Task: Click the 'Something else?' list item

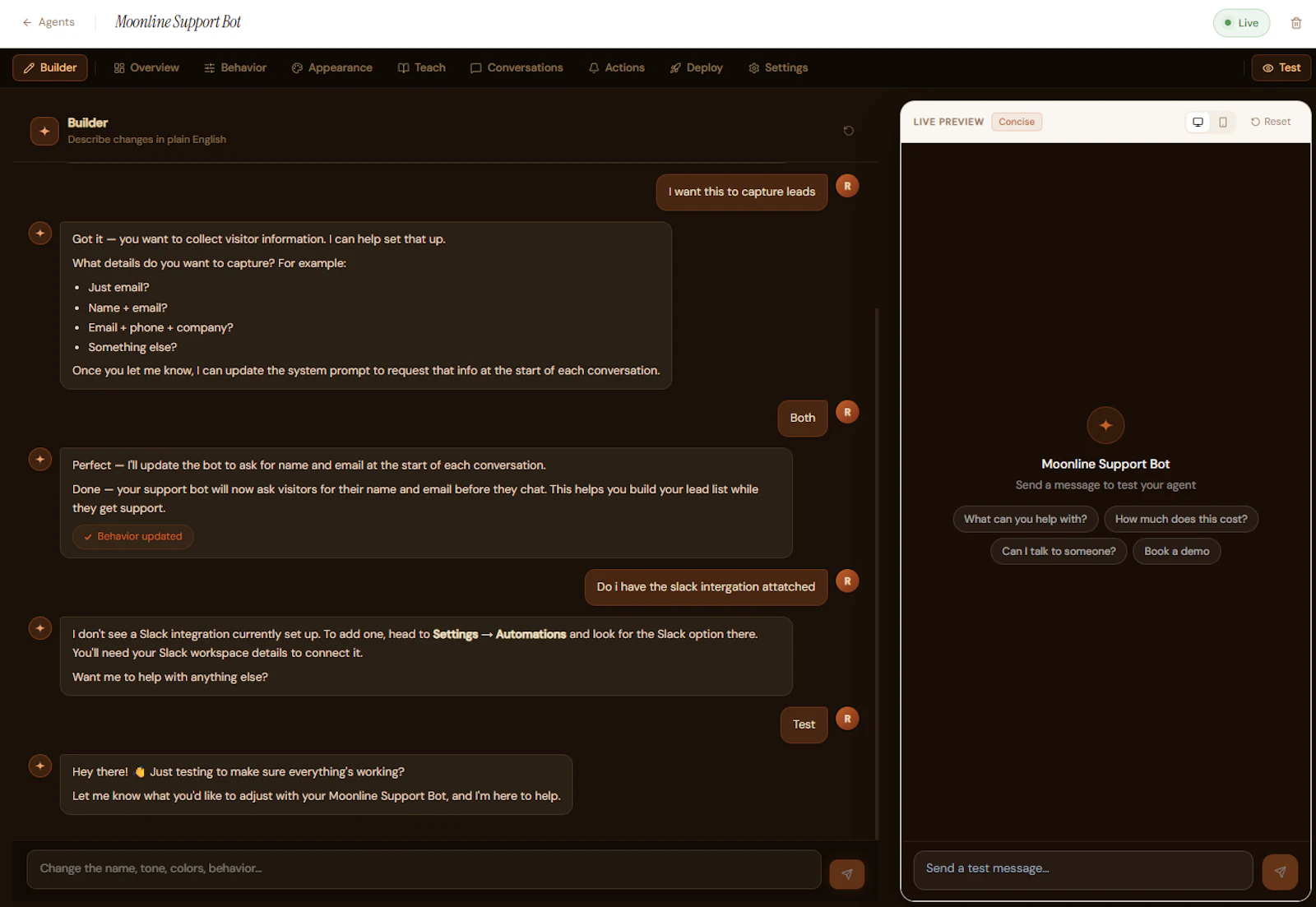Action: pos(132,347)
